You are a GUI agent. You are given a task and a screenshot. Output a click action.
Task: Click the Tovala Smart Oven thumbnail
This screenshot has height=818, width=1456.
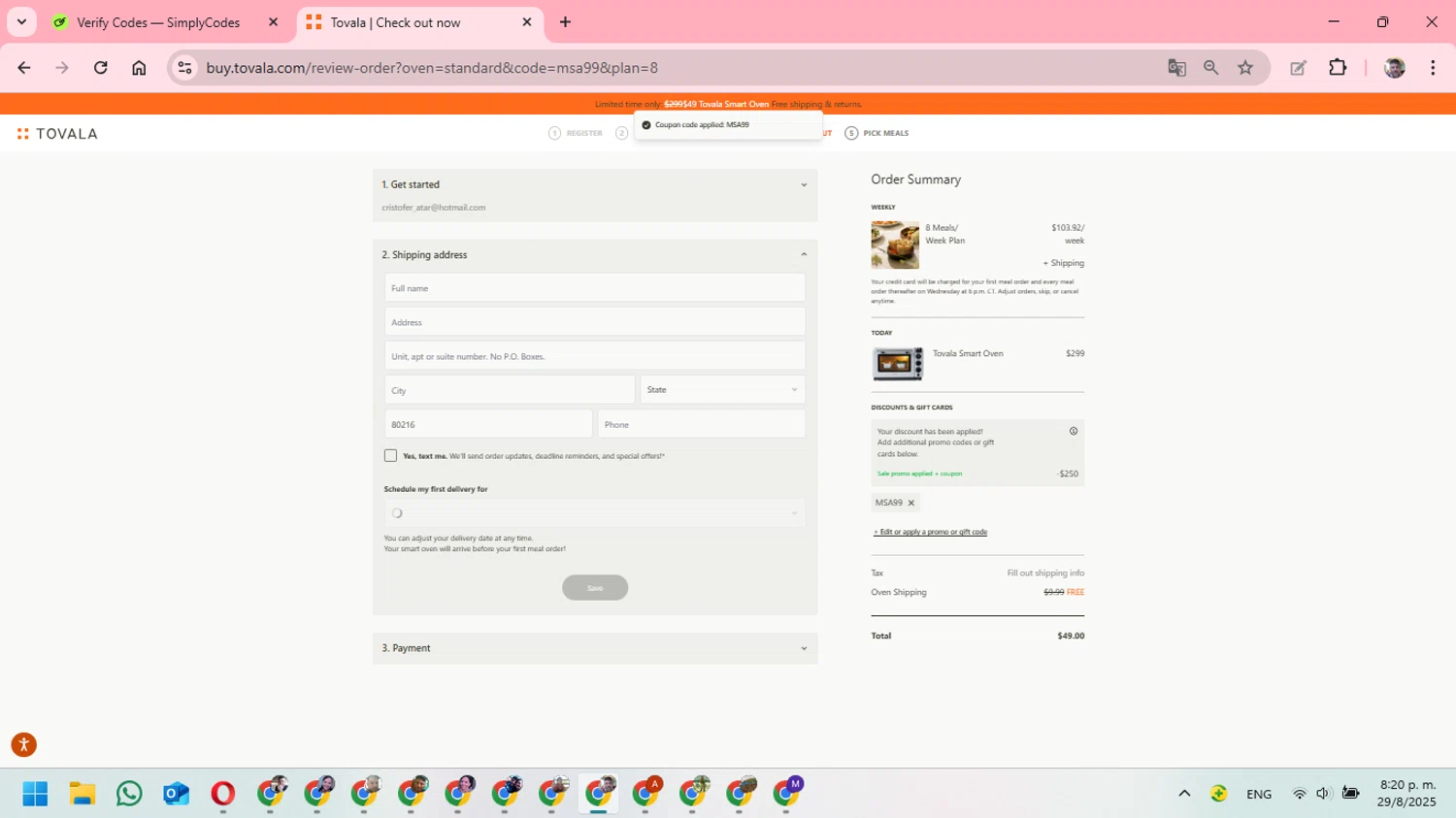coord(898,364)
